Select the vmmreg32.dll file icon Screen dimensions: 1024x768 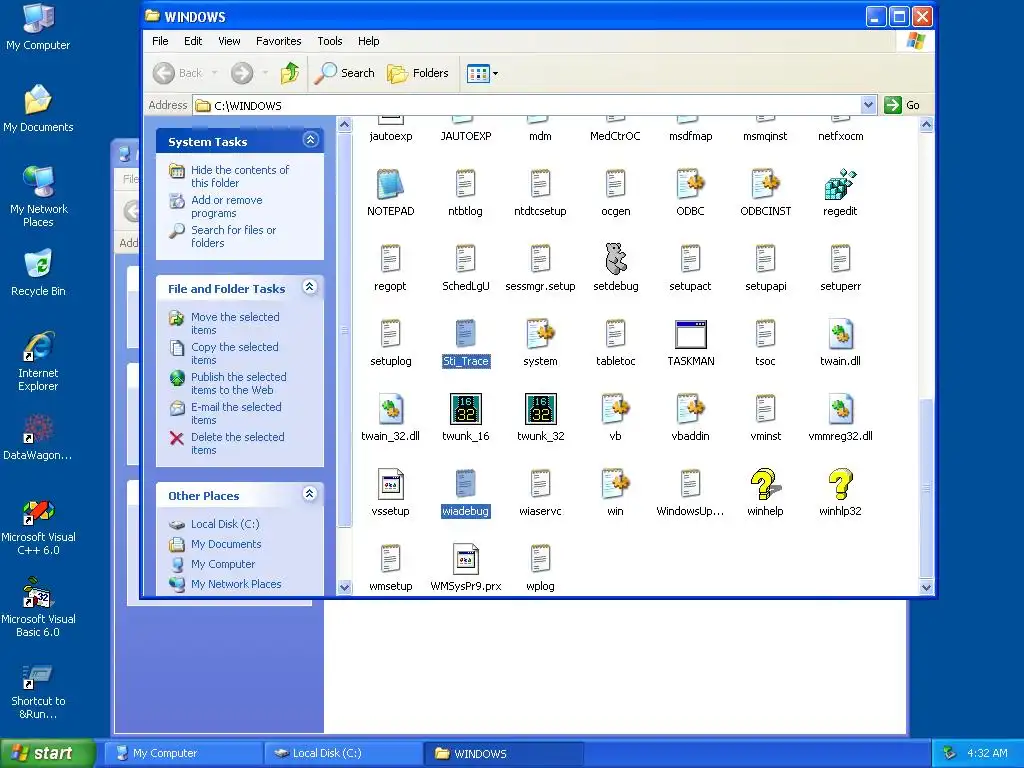click(840, 409)
